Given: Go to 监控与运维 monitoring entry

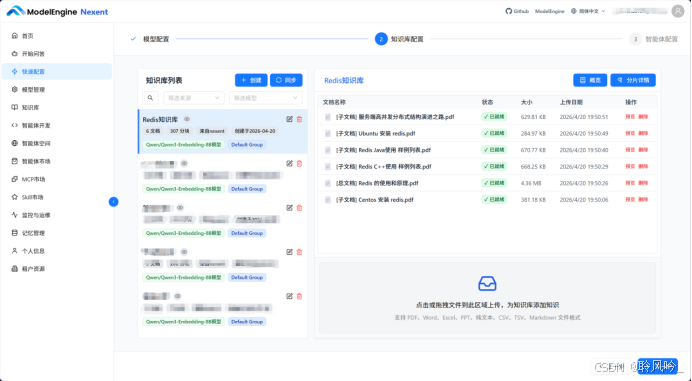Looking at the screenshot, I should click(x=56, y=215).
